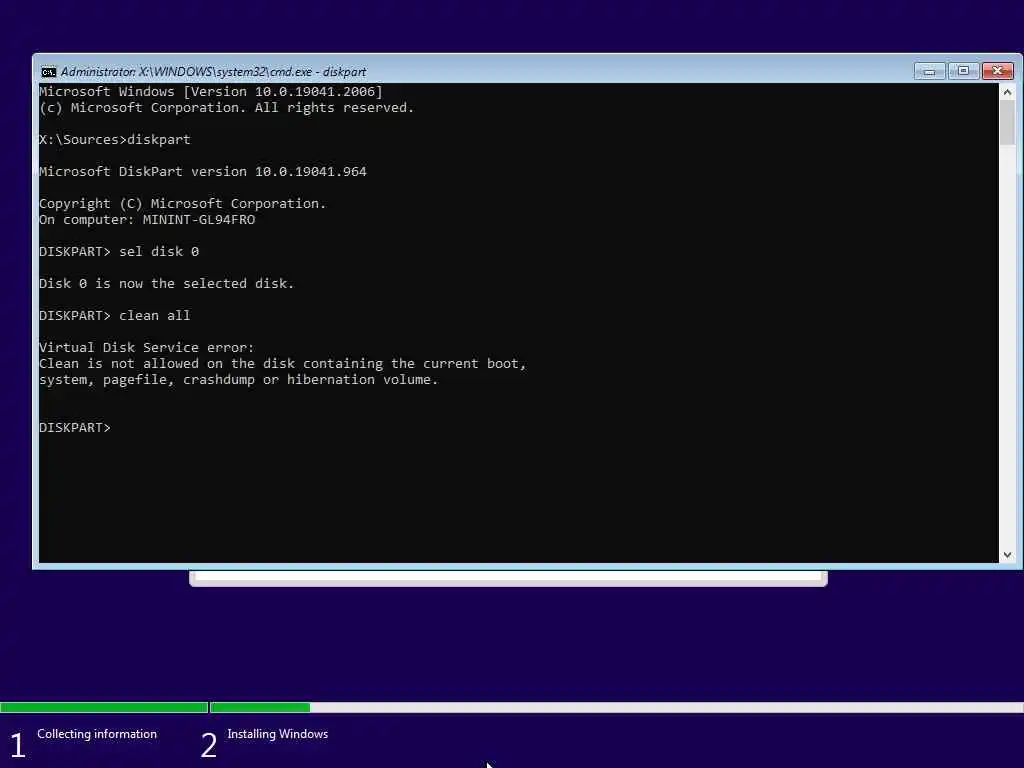This screenshot has height=768, width=1024.
Task: Click '(c) Microsoft Corporation. All rights reserved.' line
Action: [x=227, y=108]
